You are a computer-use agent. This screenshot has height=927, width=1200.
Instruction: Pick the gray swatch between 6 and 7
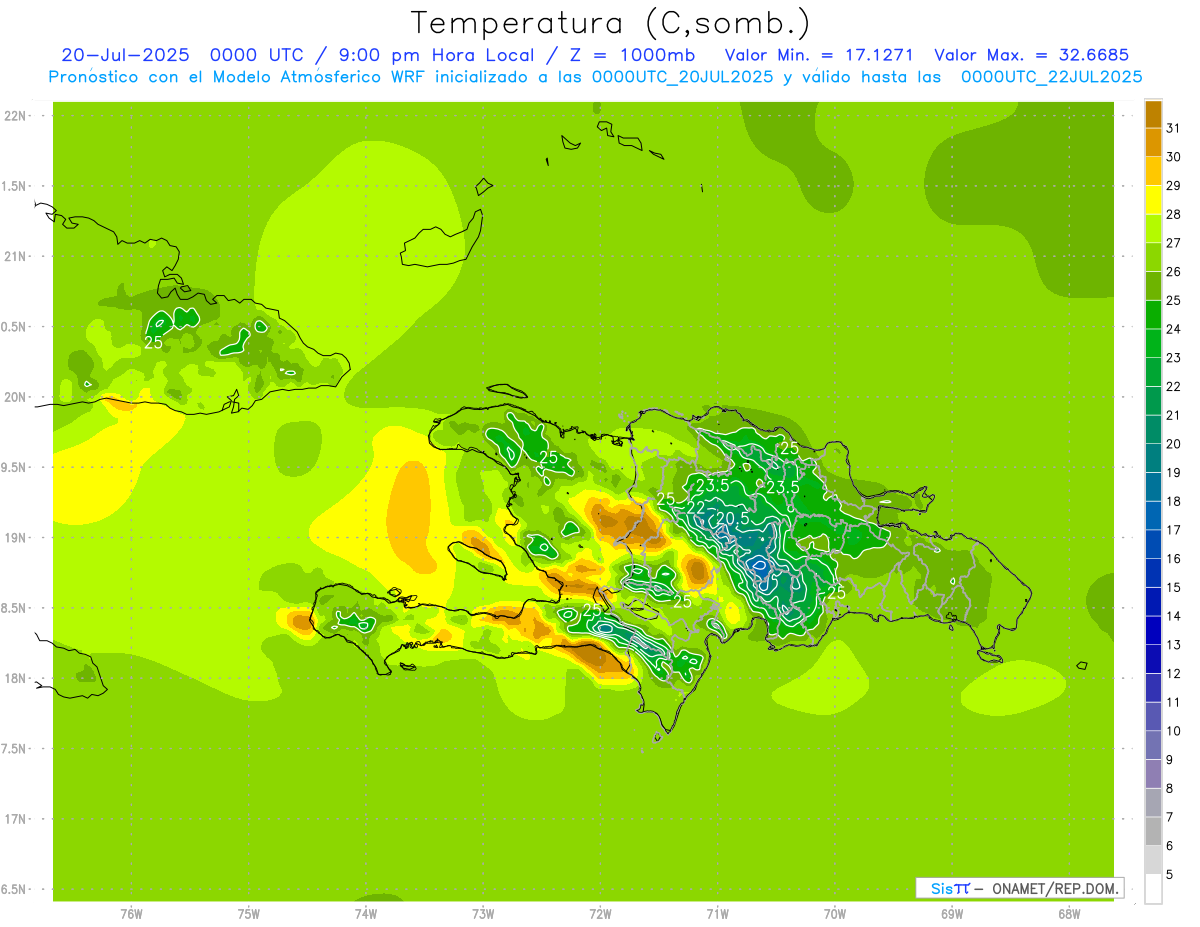coord(1153,831)
